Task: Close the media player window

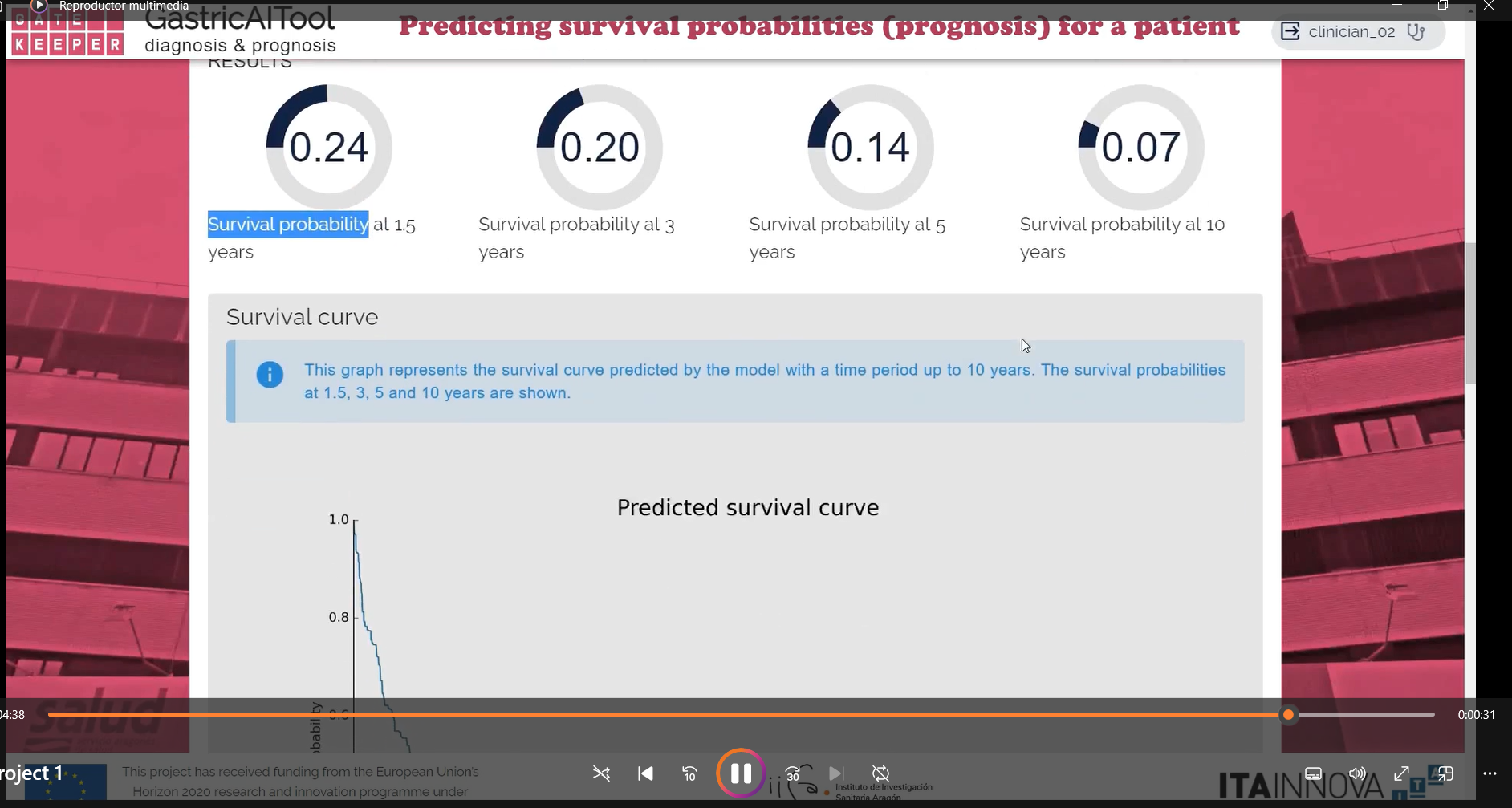Action: (1488, 6)
